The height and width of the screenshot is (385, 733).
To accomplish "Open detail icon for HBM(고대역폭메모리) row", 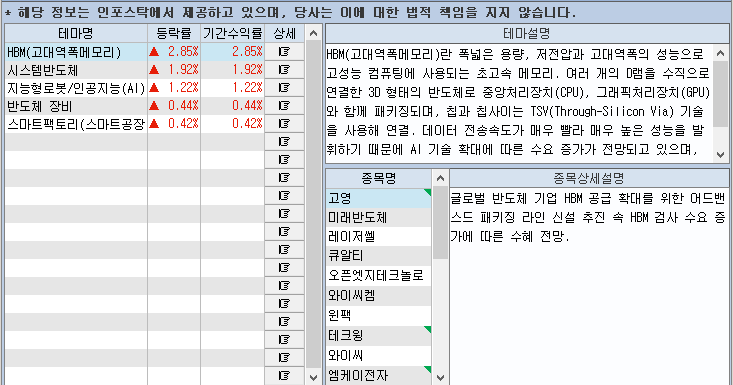I will point(284,51).
